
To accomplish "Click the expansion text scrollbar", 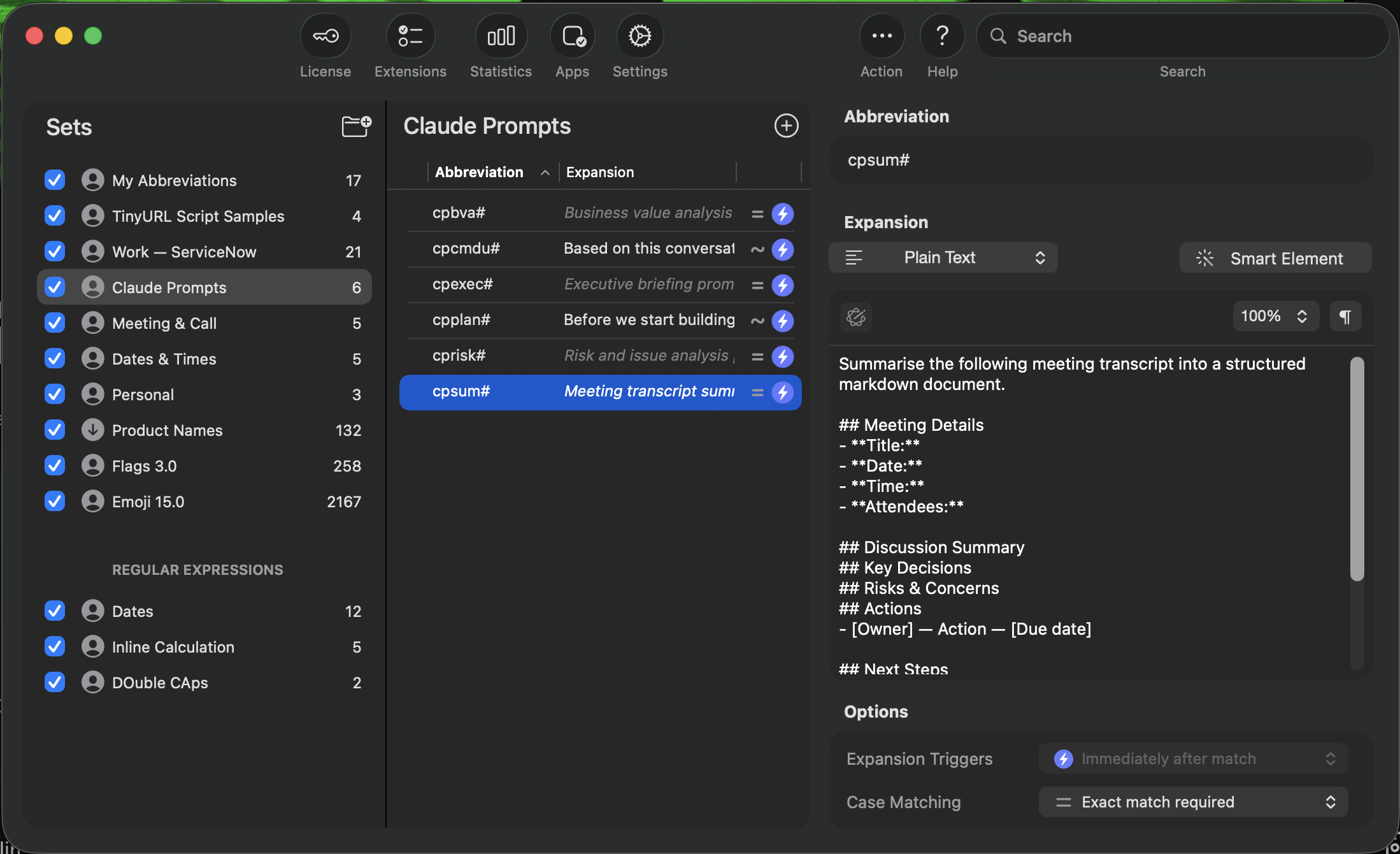I will (x=1357, y=469).
